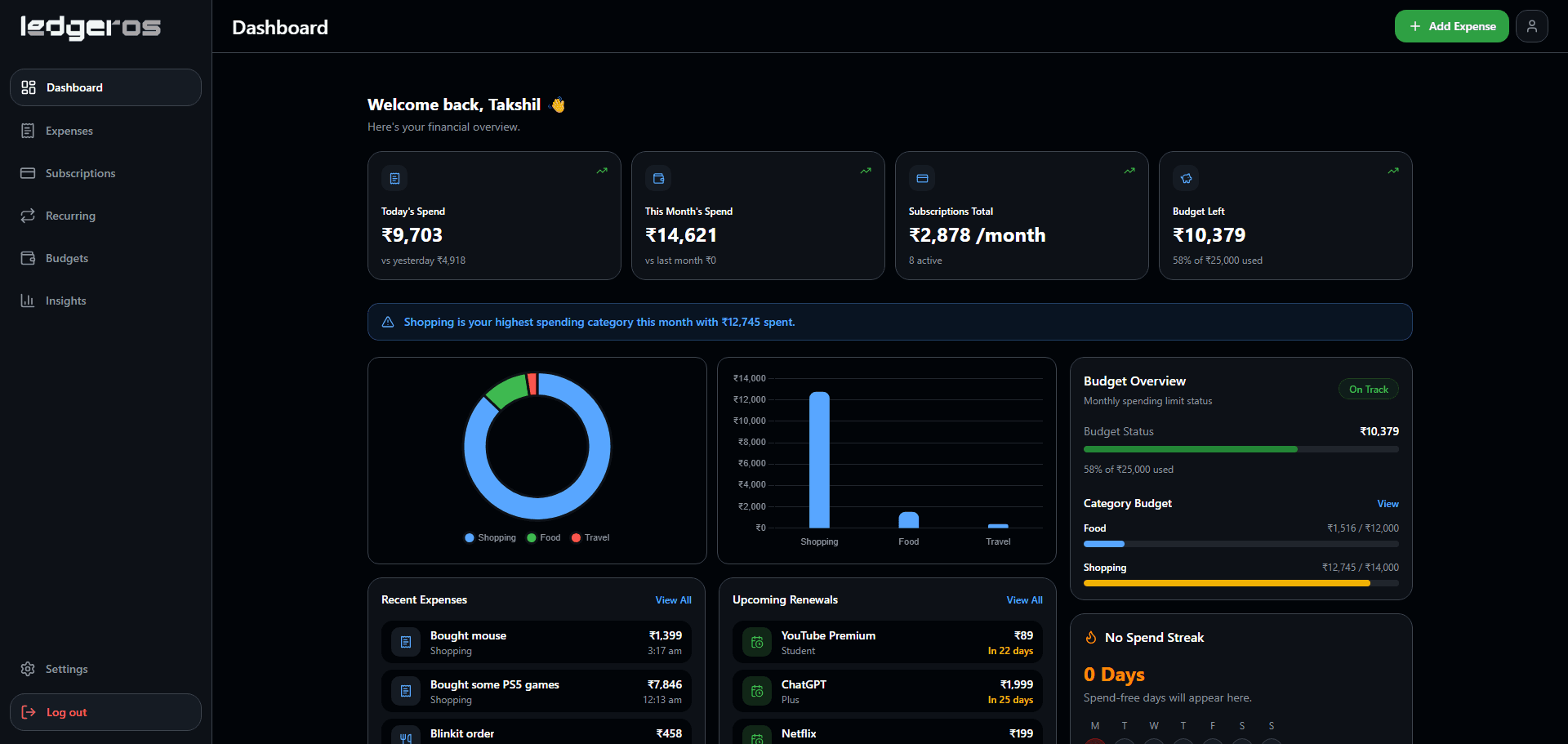Click the Travel legend swatch under donut chart
Screen dimensions: 1568x744
pos(576,537)
